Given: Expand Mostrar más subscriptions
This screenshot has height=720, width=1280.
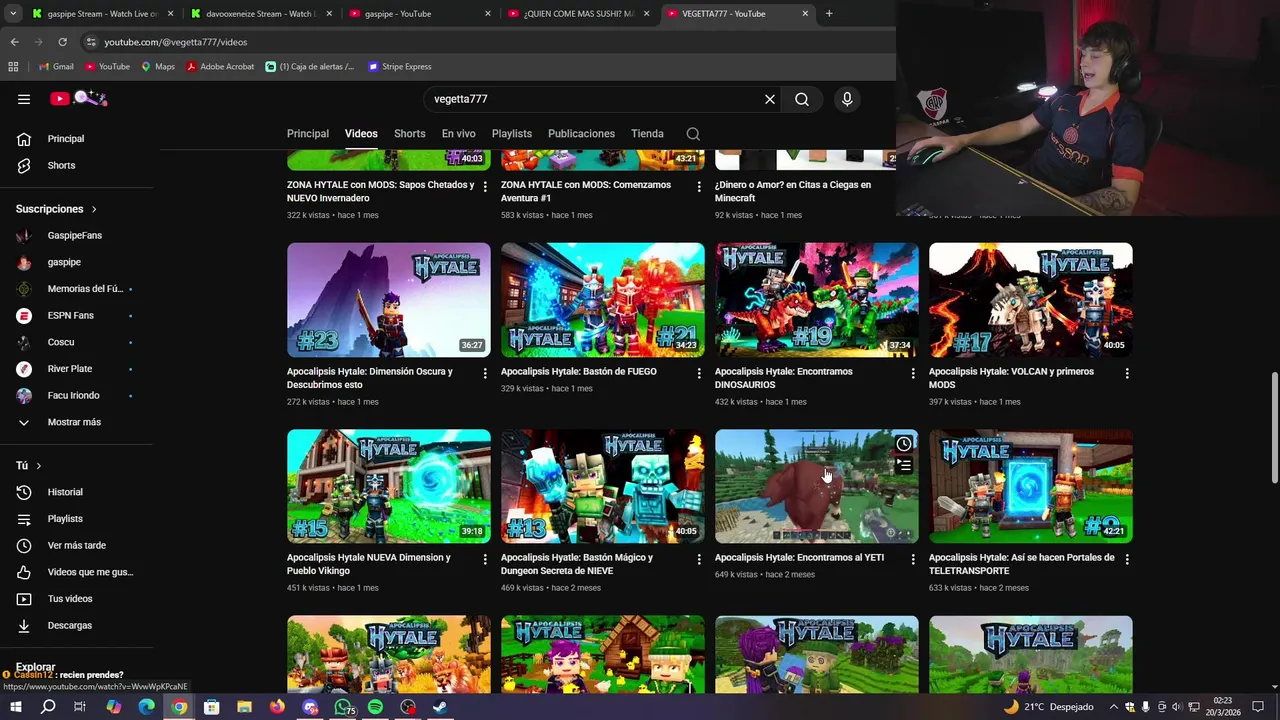Looking at the screenshot, I should click(76, 422).
